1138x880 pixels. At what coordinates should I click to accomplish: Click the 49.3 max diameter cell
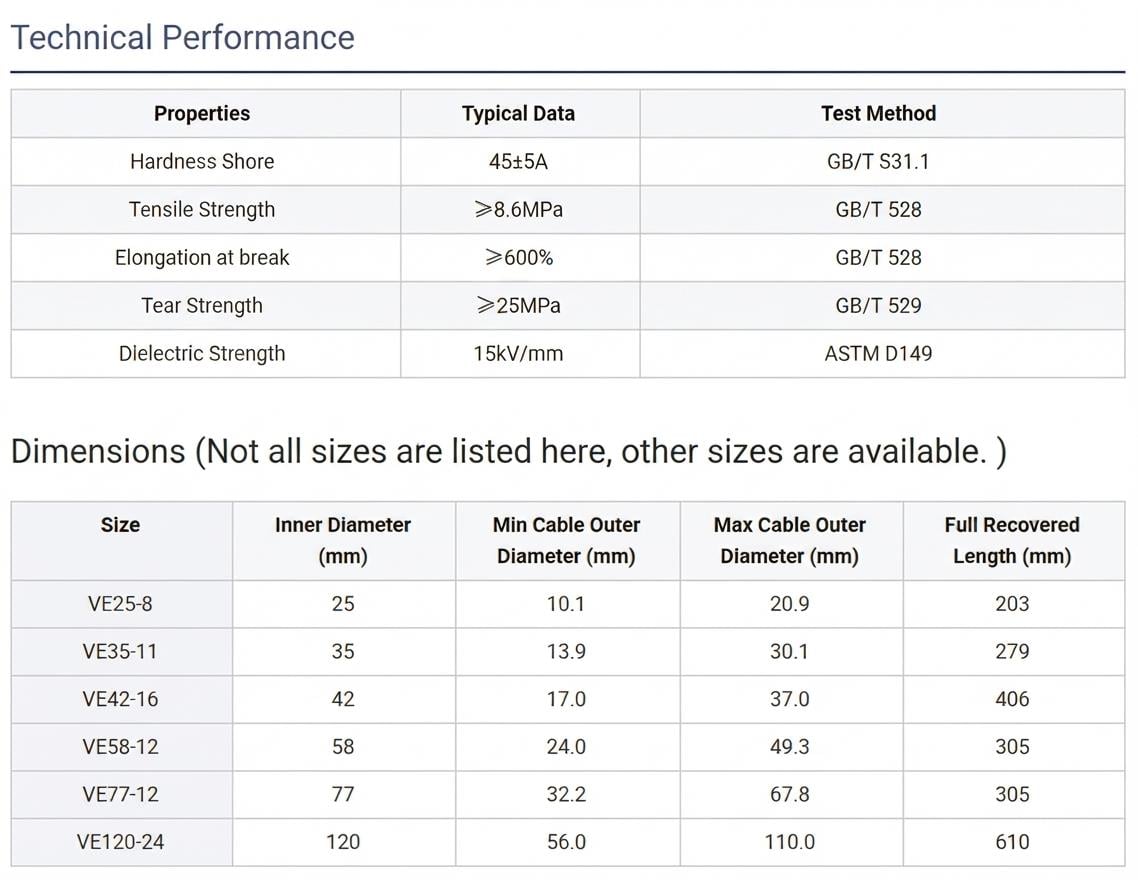click(x=790, y=747)
